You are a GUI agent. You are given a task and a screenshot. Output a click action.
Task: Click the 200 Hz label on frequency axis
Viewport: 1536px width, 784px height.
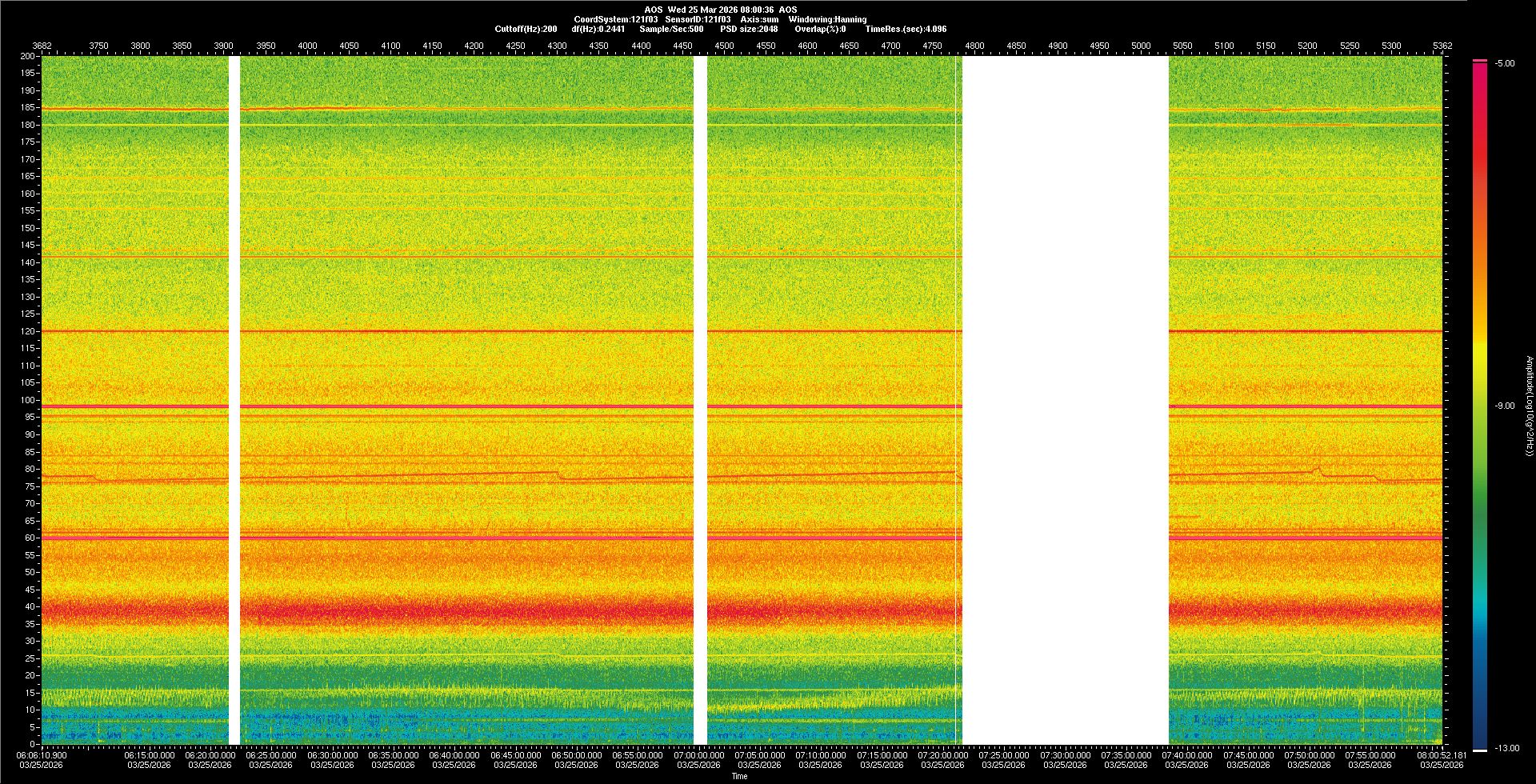28,56
